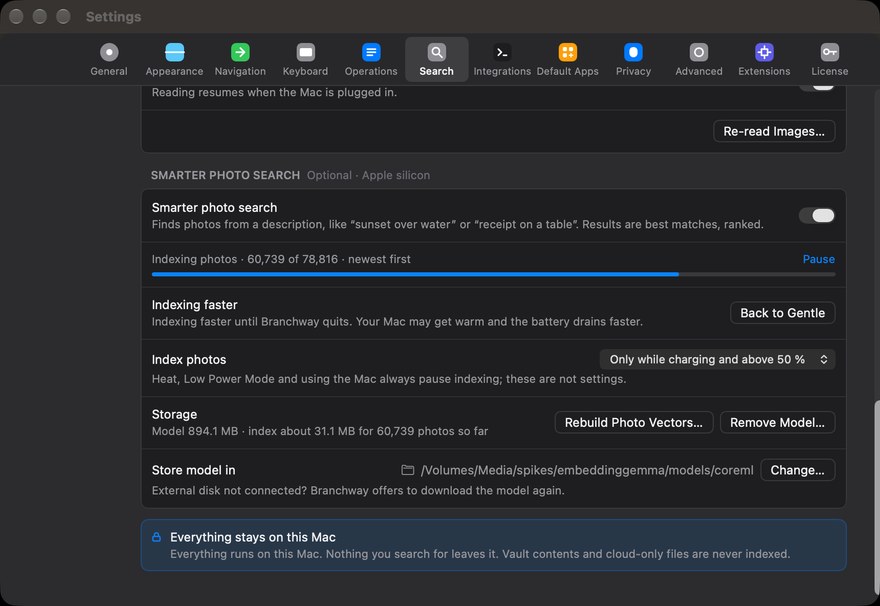Viewport: 880px width, 606px height.
Task: Click 'Store model in' label
Action: (x=193, y=470)
